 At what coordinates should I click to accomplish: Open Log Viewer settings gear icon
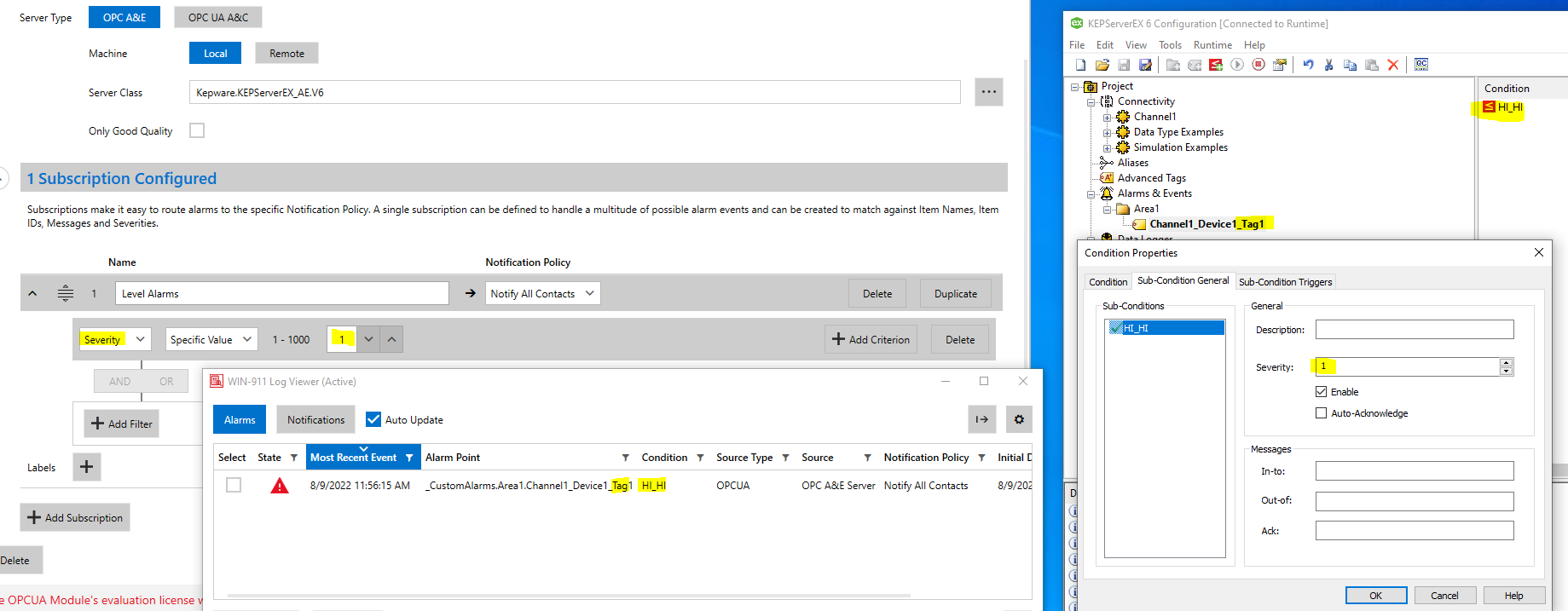1019,419
